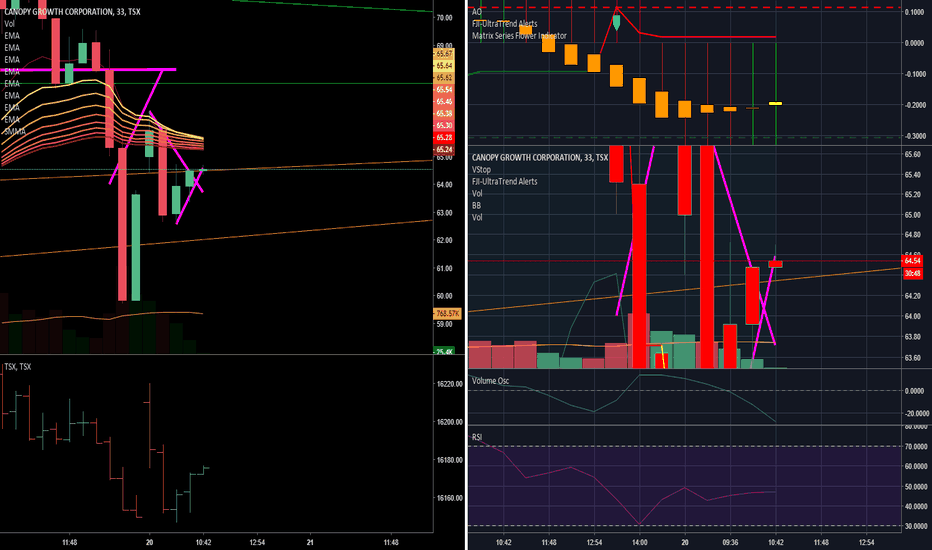Click the 65.60 price axis value
The height and width of the screenshot is (550, 932).
tap(913, 155)
